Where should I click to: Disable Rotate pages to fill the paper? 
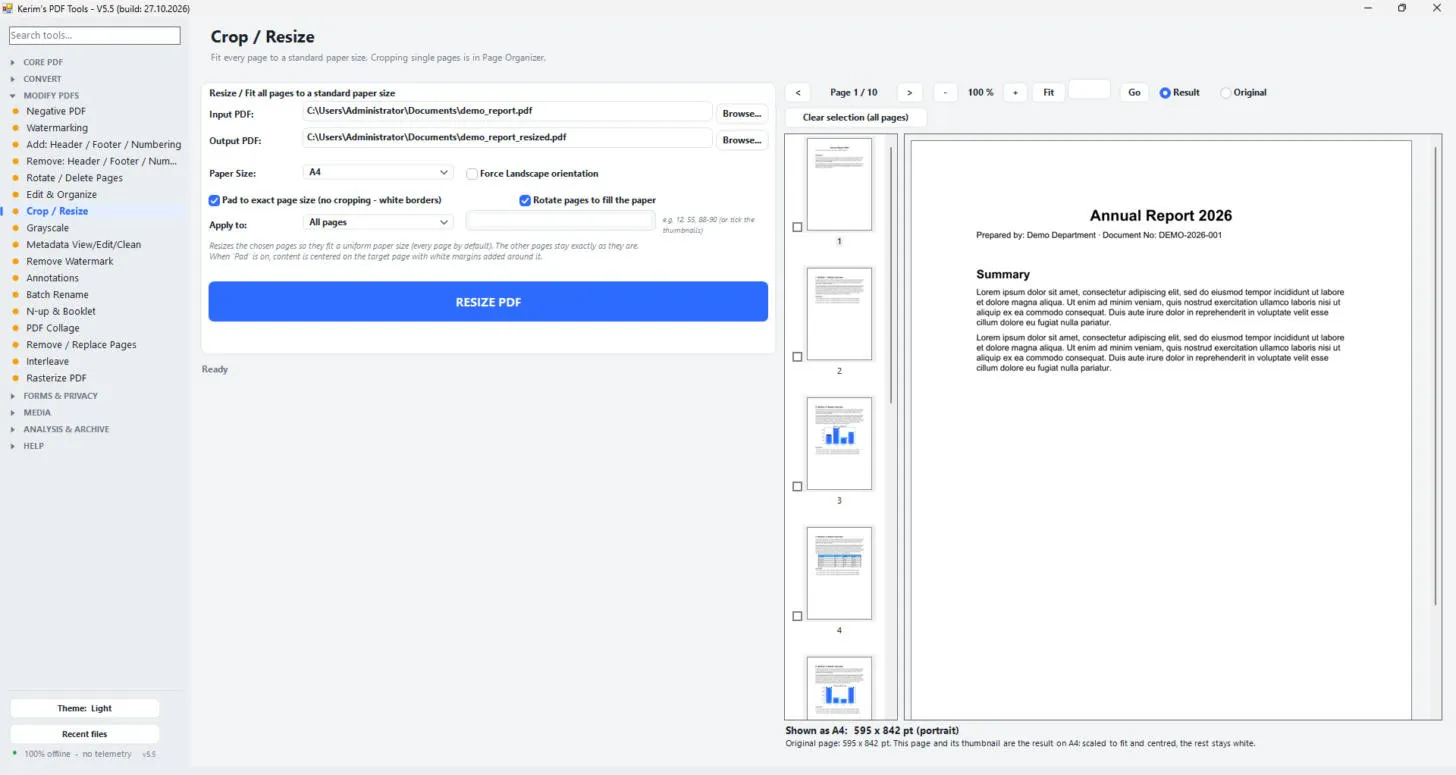(525, 200)
